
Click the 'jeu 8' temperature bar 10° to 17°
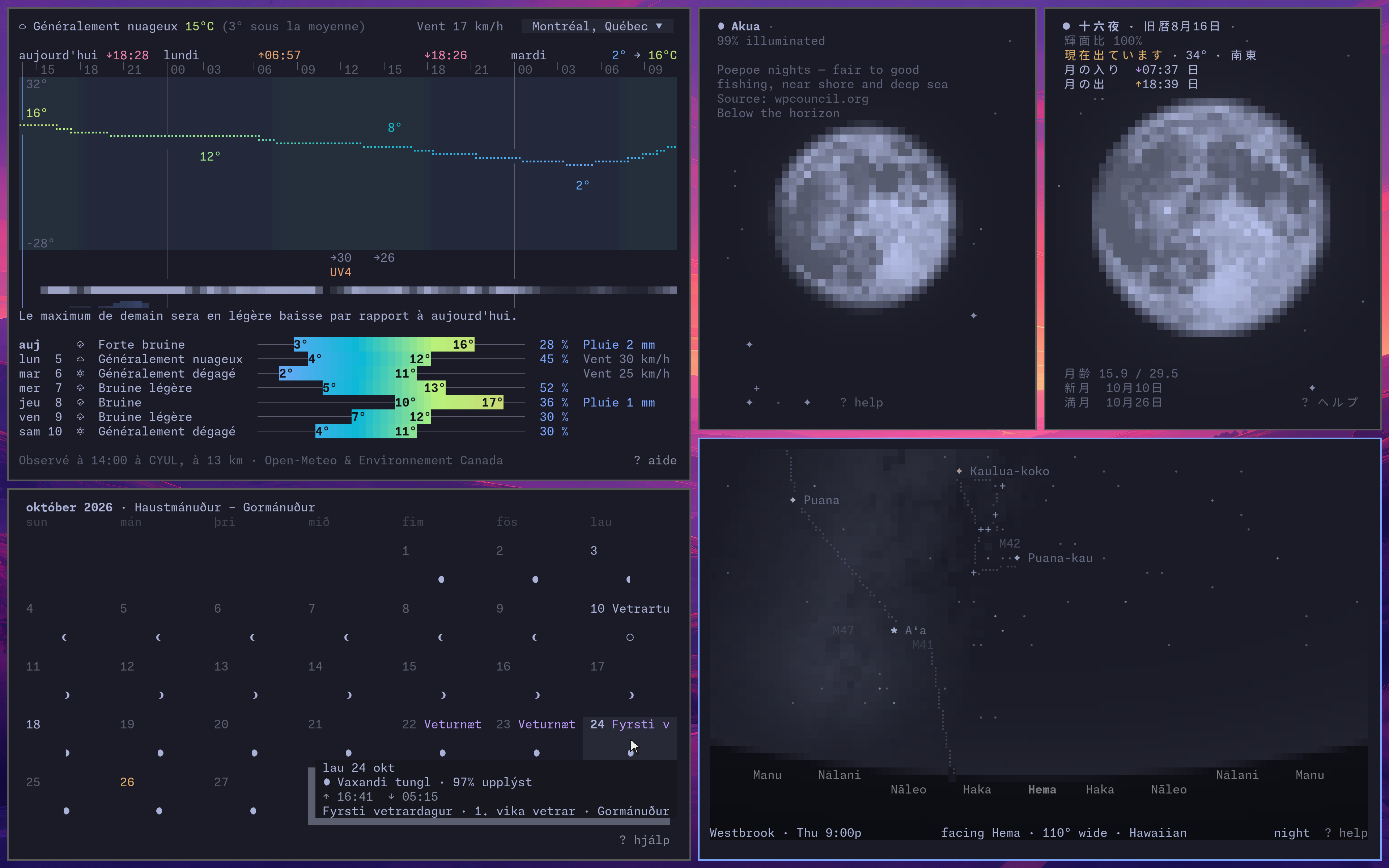(x=449, y=403)
